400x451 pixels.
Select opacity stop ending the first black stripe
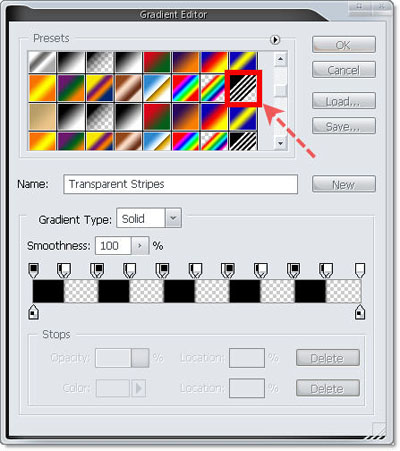(x=64, y=270)
